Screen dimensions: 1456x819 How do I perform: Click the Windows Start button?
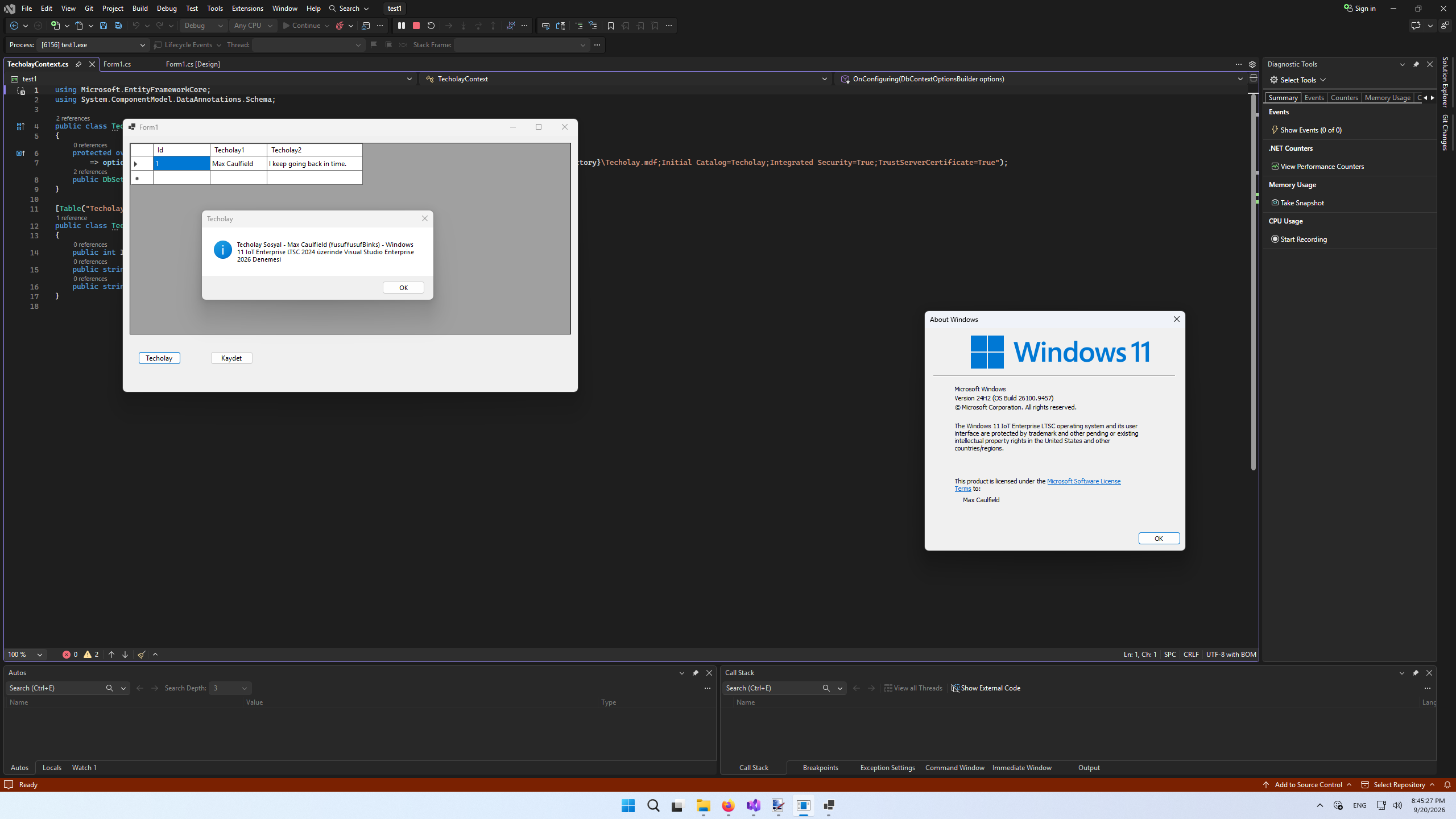[628, 805]
